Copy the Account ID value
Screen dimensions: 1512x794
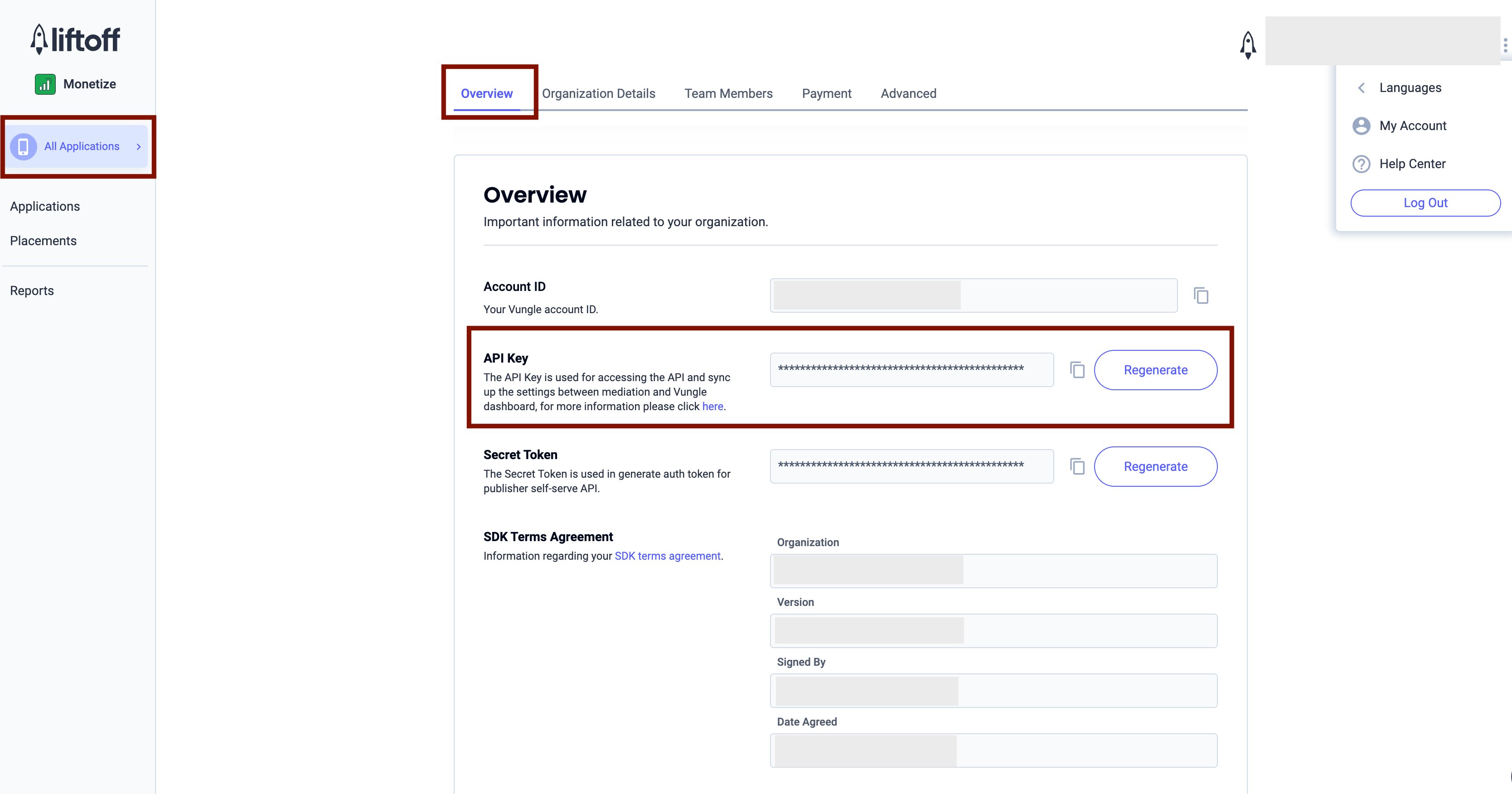pyautogui.click(x=1201, y=295)
